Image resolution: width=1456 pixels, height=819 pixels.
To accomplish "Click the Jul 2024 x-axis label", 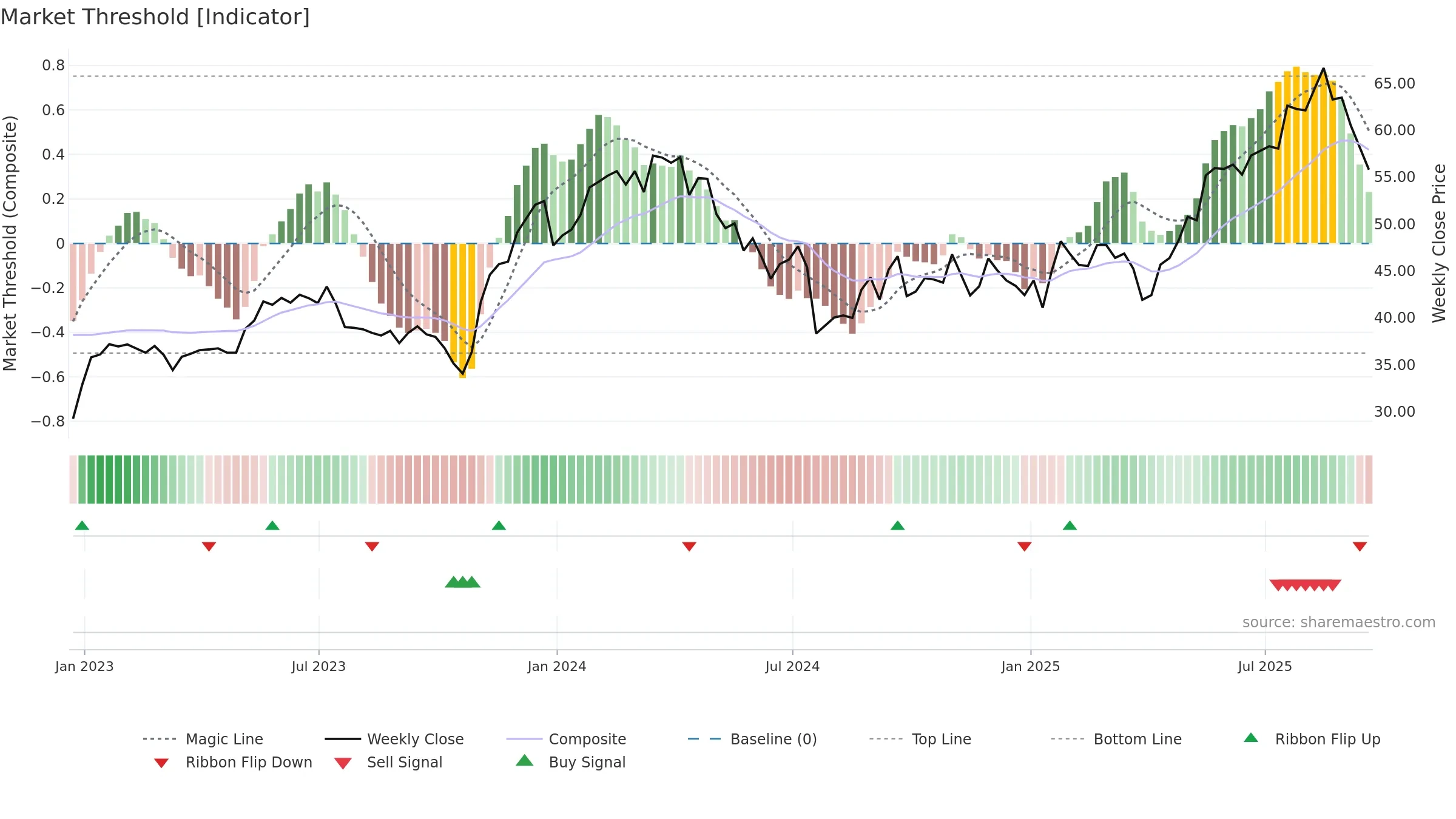I will tap(792, 666).
